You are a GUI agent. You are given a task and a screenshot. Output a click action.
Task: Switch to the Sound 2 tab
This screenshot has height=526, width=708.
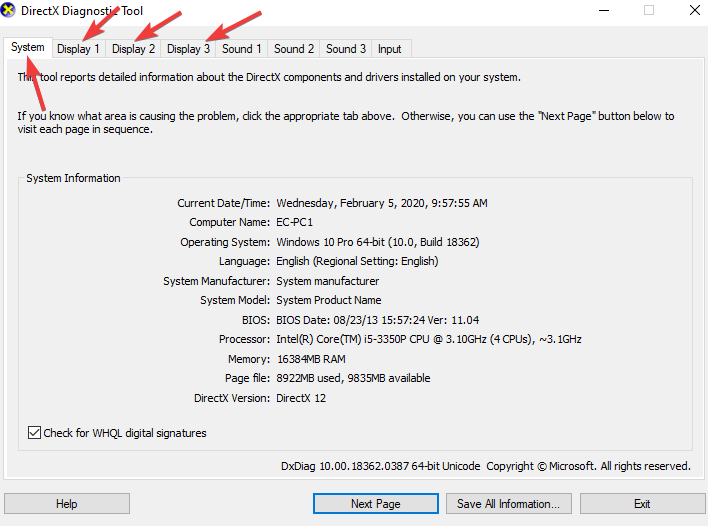click(x=294, y=49)
